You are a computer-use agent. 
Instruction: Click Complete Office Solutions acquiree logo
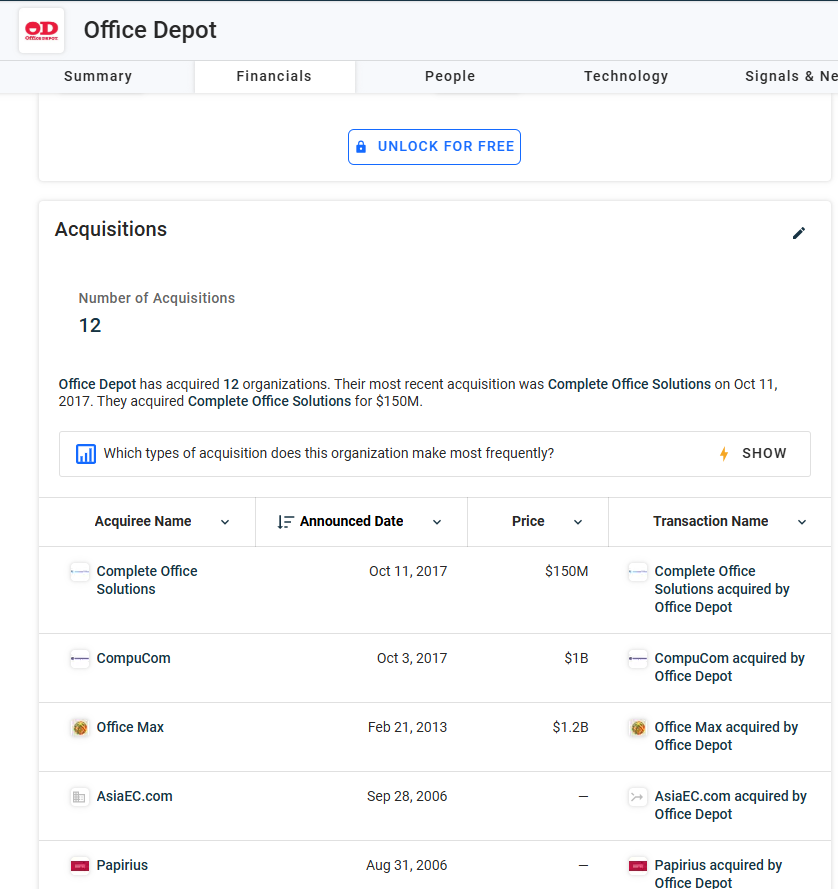[80, 572]
